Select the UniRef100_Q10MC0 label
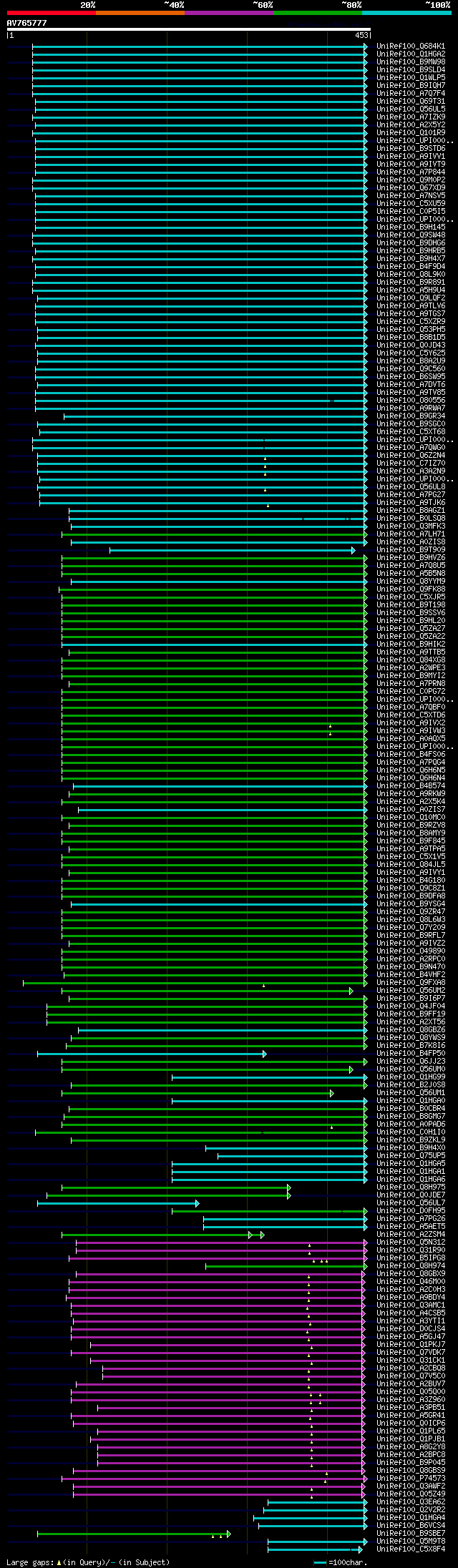 pos(411,817)
